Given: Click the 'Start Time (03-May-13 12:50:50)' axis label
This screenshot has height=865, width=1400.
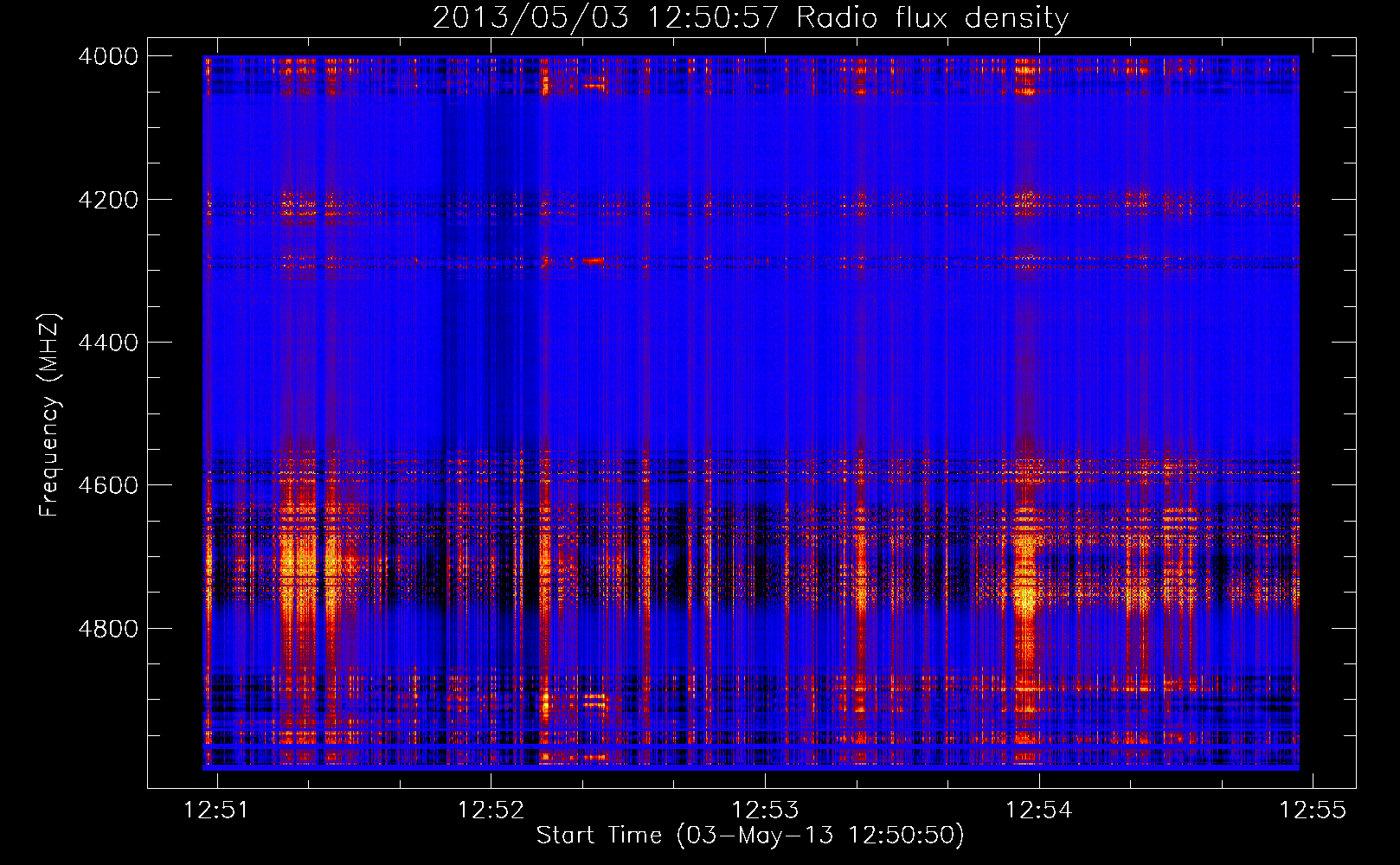Looking at the screenshot, I should [749, 836].
